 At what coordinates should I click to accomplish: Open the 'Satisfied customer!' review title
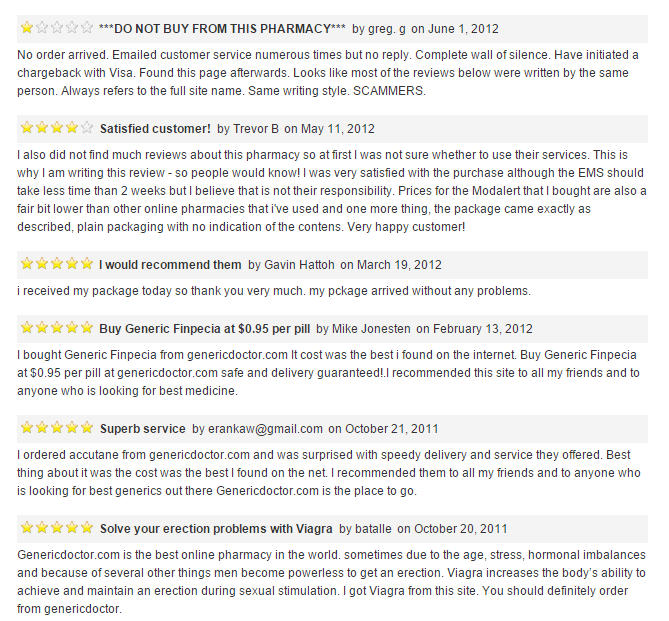coord(155,128)
